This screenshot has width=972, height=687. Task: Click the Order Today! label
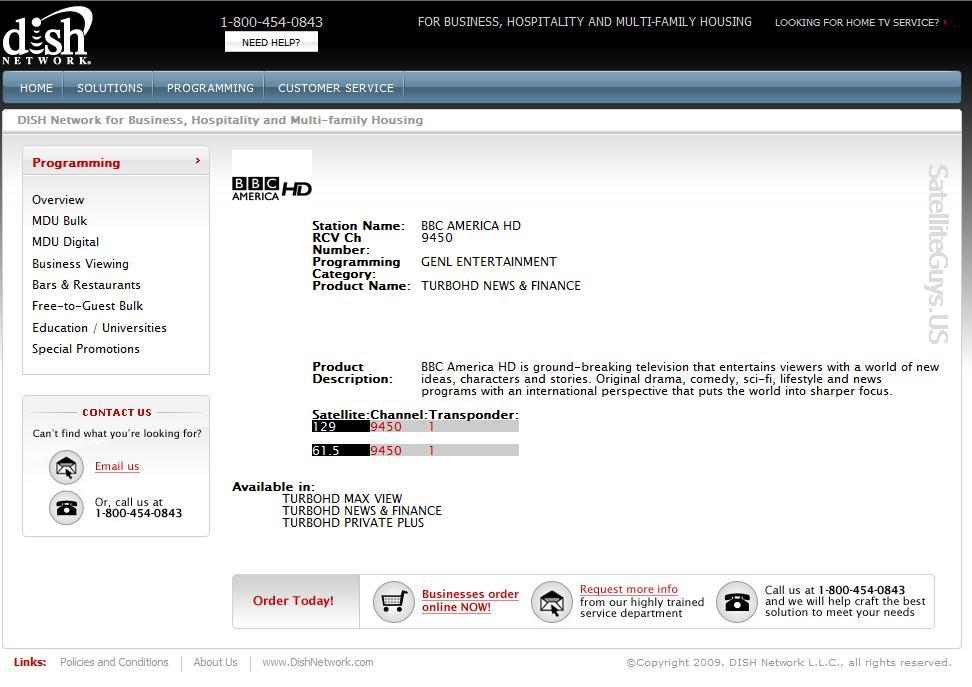point(293,601)
